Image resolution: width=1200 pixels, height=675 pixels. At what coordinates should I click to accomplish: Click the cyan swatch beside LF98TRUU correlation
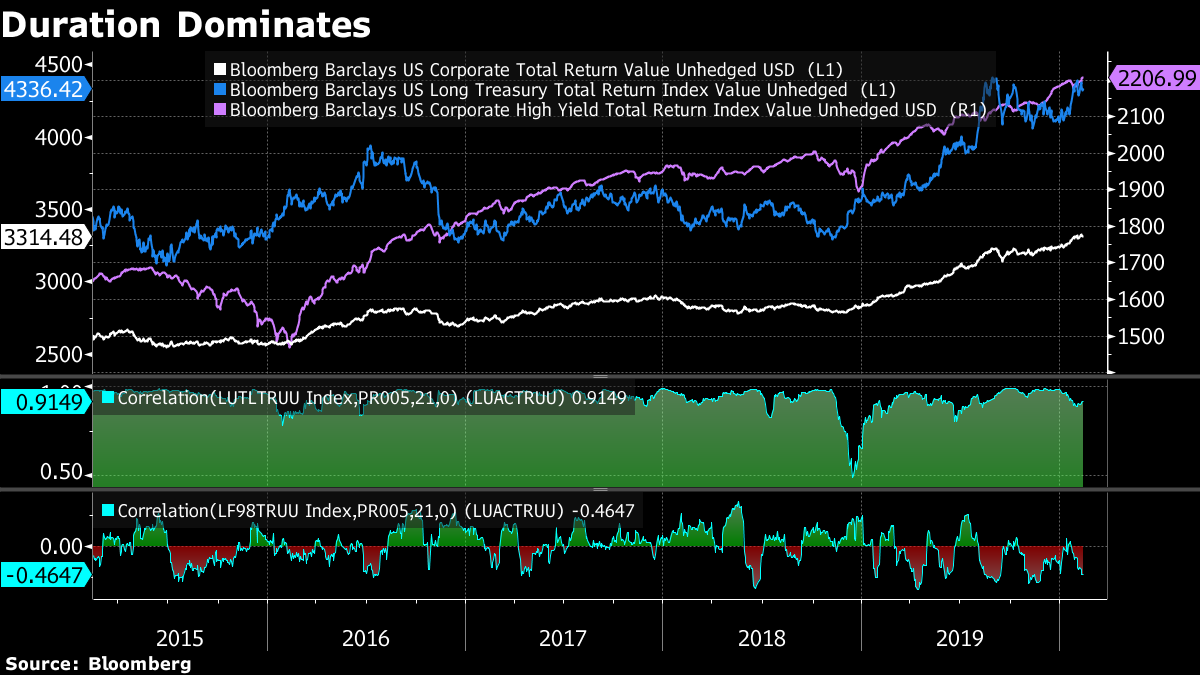coord(108,512)
